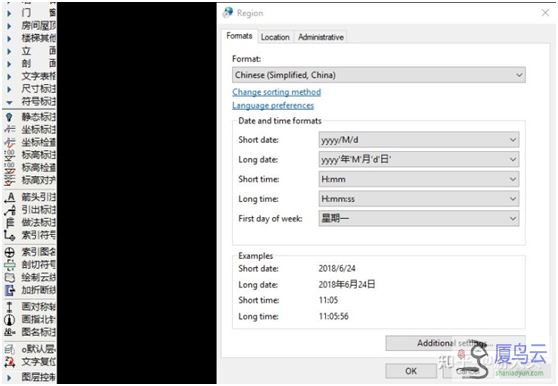The height and width of the screenshot is (386, 558).
Task: Click the 引出标注 menu text
Action: [x=39, y=210]
